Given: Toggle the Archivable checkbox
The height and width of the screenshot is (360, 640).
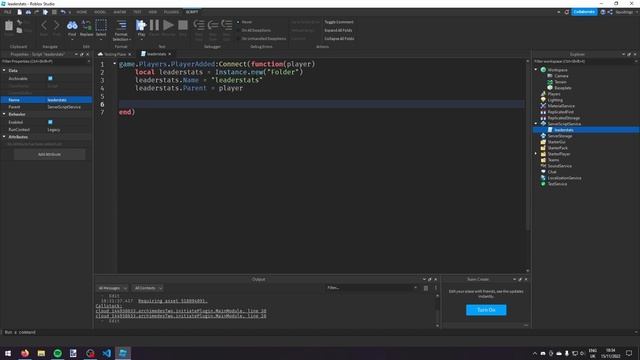Looking at the screenshot, I should tap(50, 78).
